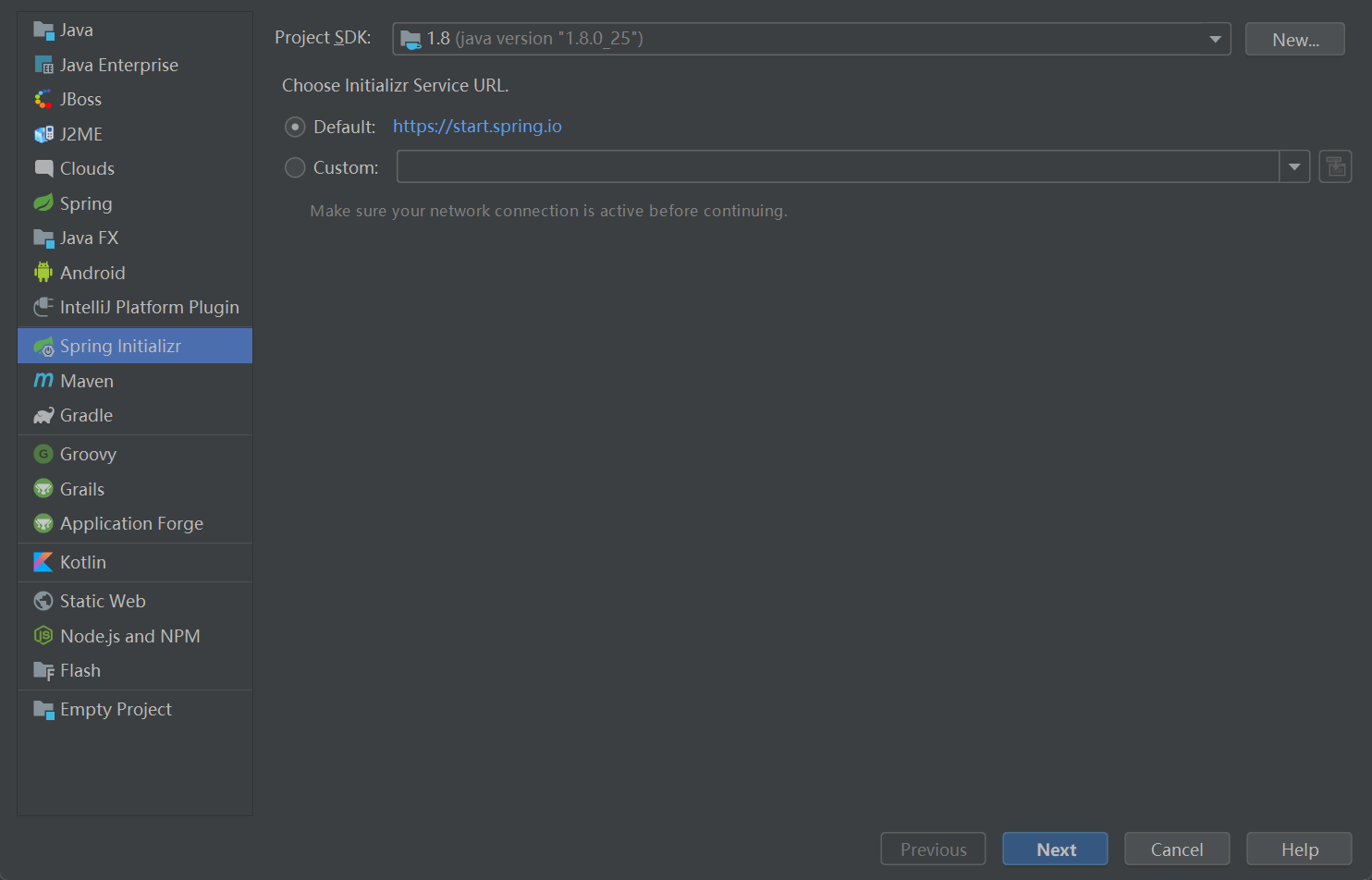Click the Spring Initializr icon
Viewport: 1372px width, 880px height.
43,346
